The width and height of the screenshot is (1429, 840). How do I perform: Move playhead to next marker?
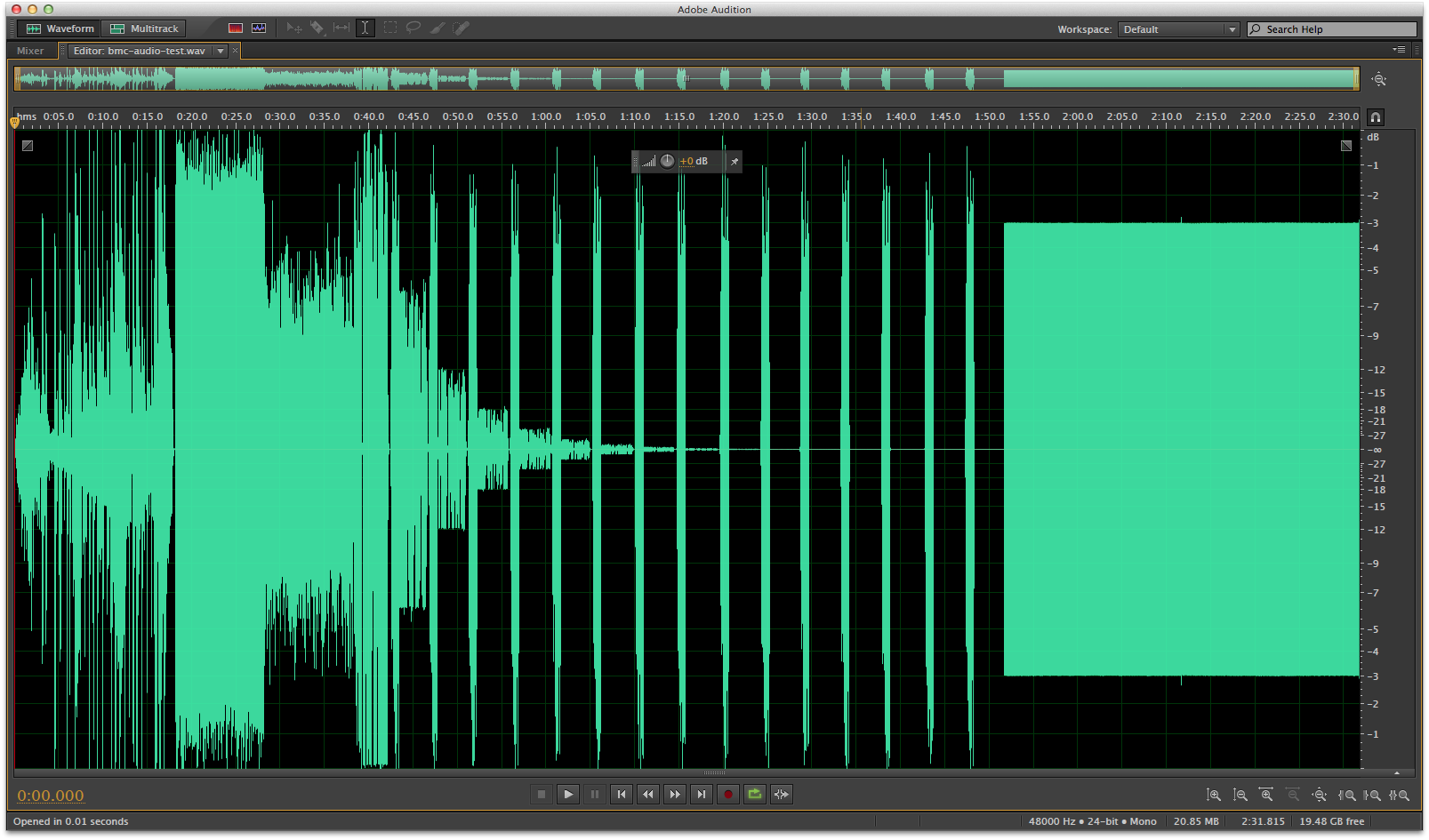[x=702, y=795]
